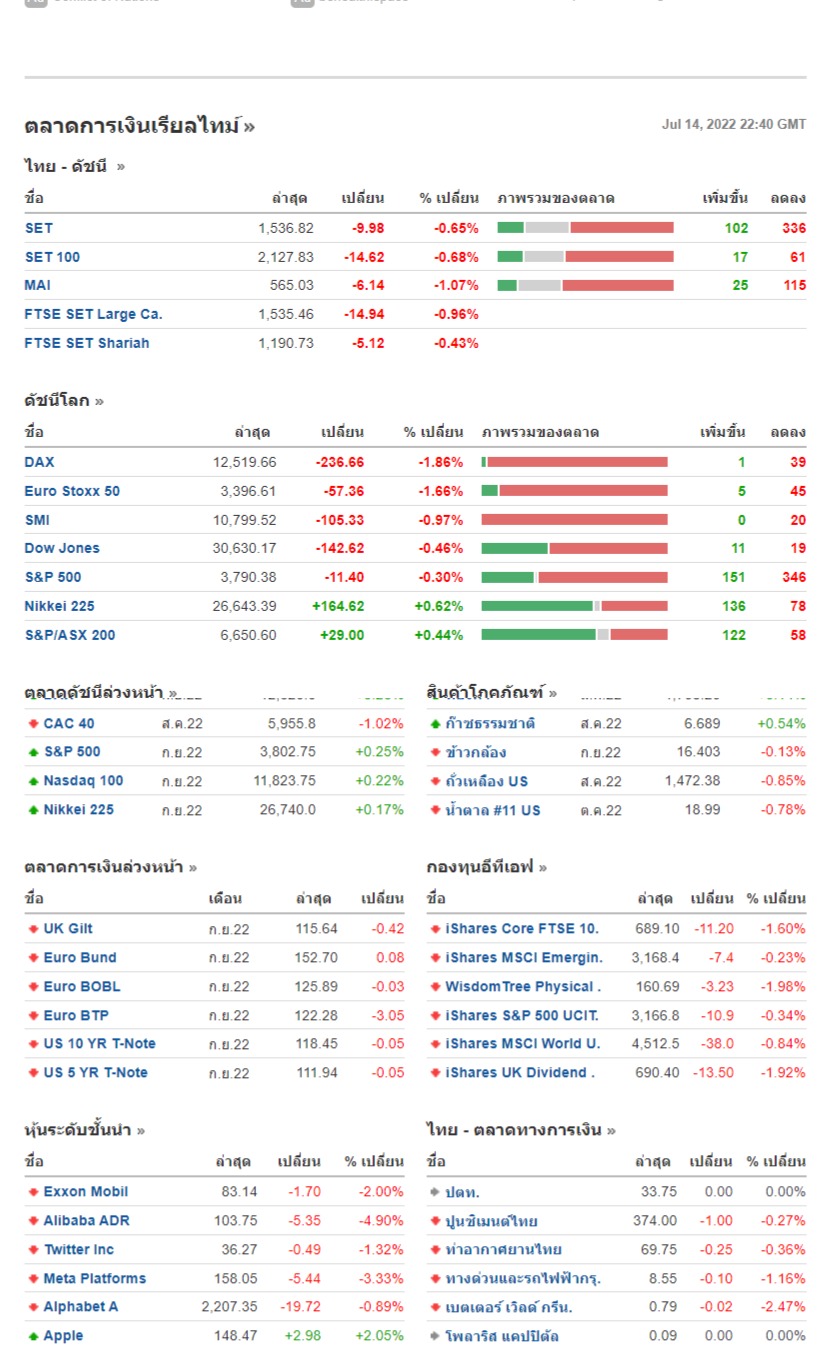Click red arrow icon beside UK Gilt
This screenshot has width=826, height=1364.
pyautogui.click(x=33, y=929)
